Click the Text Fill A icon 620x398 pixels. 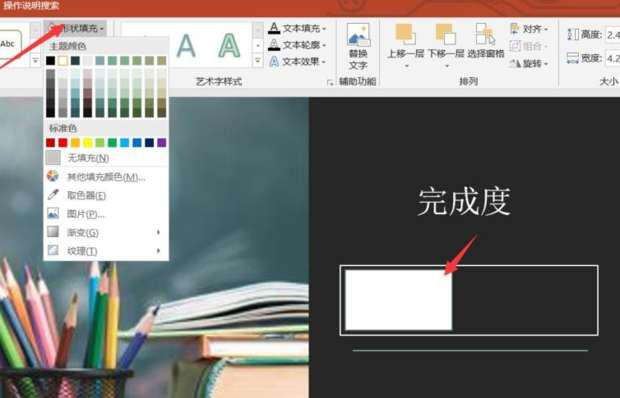(x=274, y=28)
